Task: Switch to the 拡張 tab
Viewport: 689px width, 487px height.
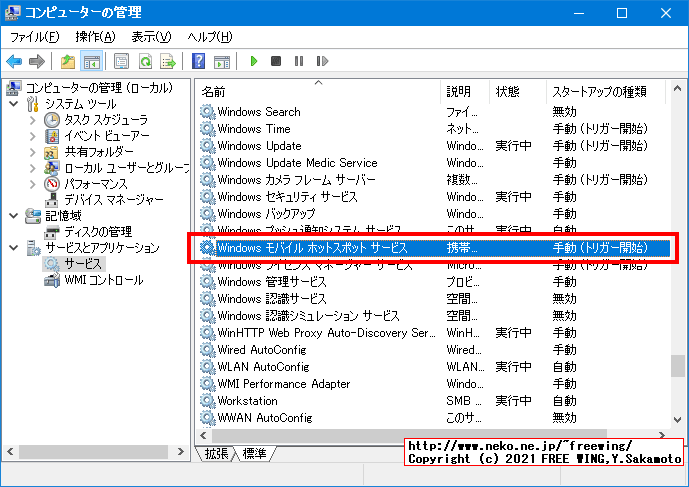Action: [x=216, y=453]
